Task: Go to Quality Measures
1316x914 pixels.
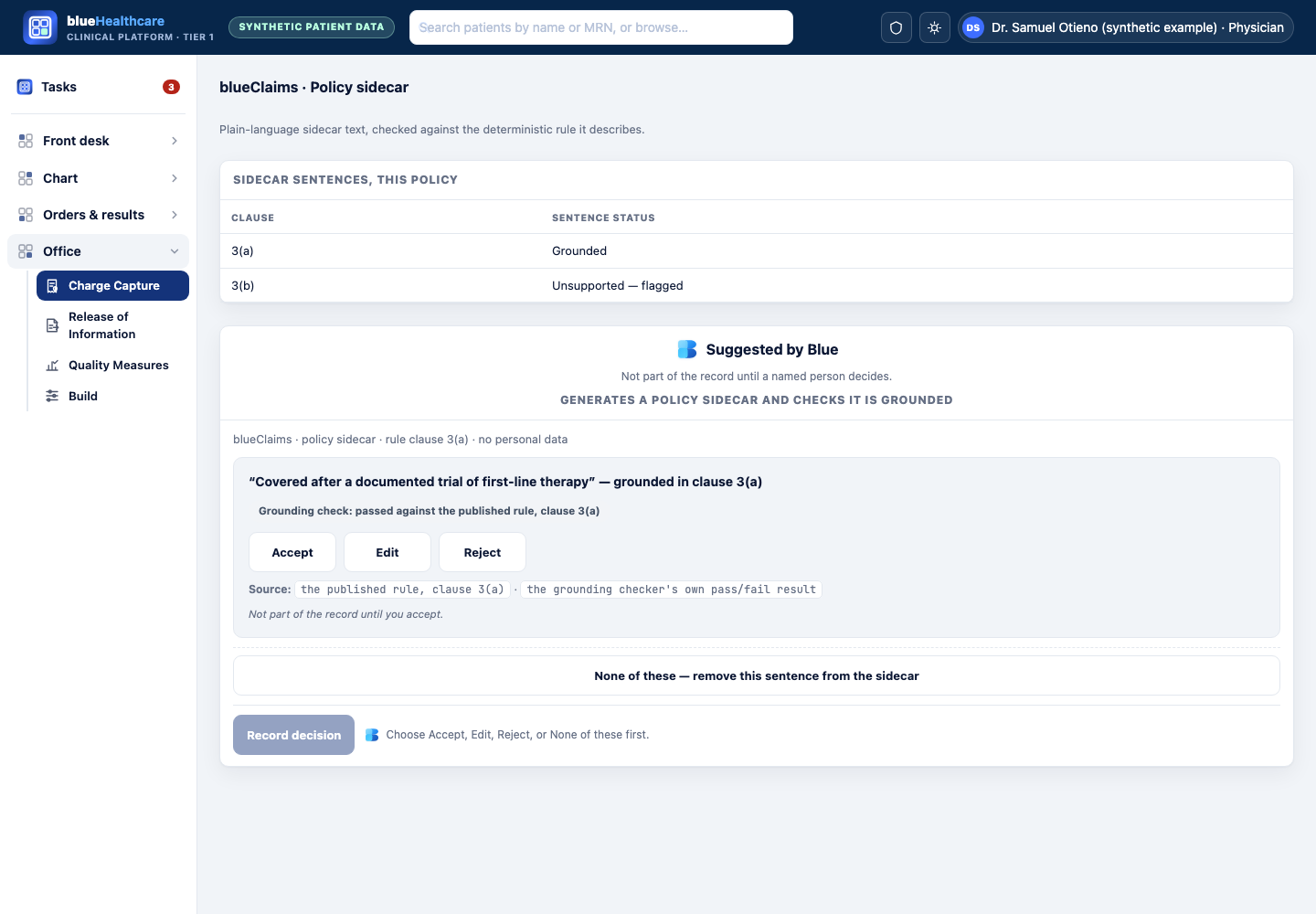Action: tap(112, 366)
